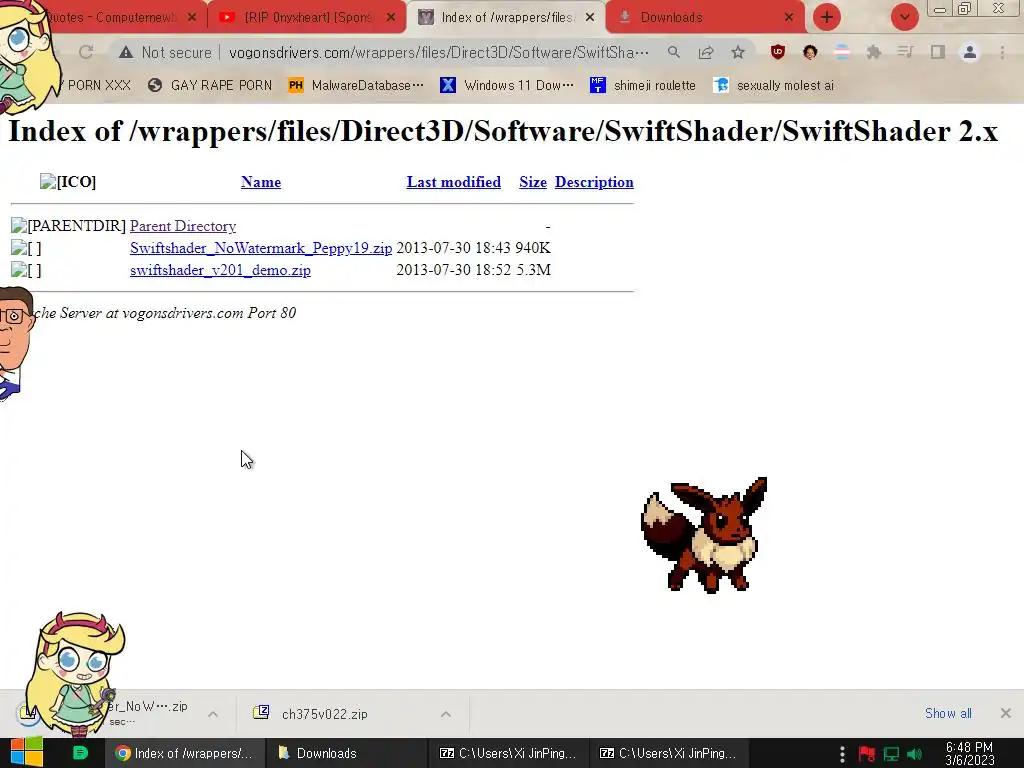
Task: Reload the page with the refresh icon
Action: point(86,52)
